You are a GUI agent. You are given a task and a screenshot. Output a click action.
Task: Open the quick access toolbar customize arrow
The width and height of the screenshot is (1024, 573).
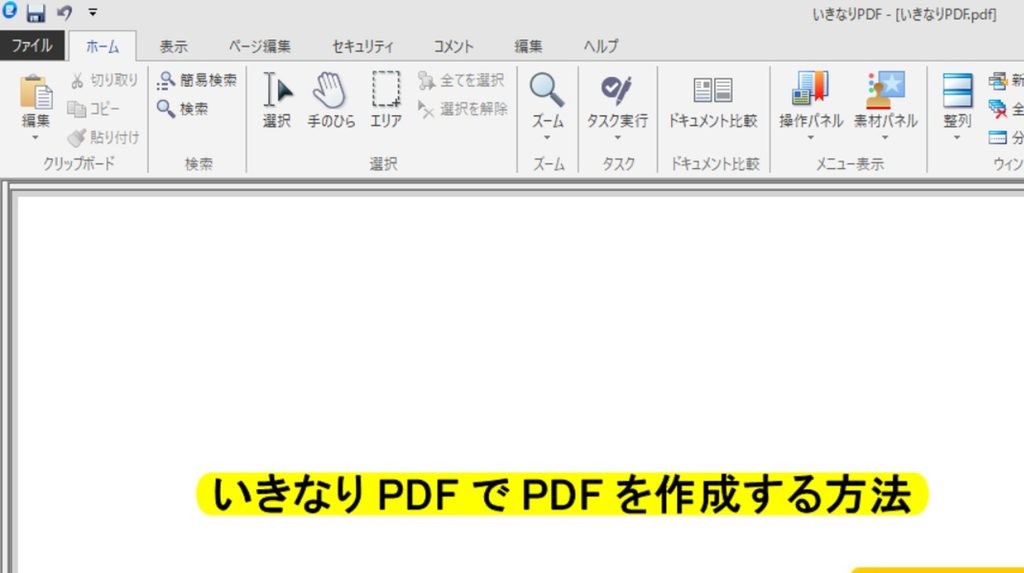click(93, 12)
